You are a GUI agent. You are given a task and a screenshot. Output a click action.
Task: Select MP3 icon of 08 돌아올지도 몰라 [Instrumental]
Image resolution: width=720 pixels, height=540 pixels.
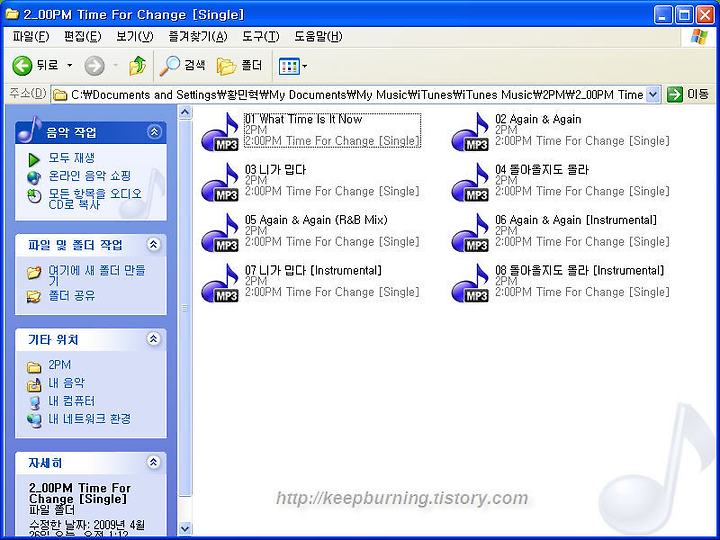(x=470, y=283)
